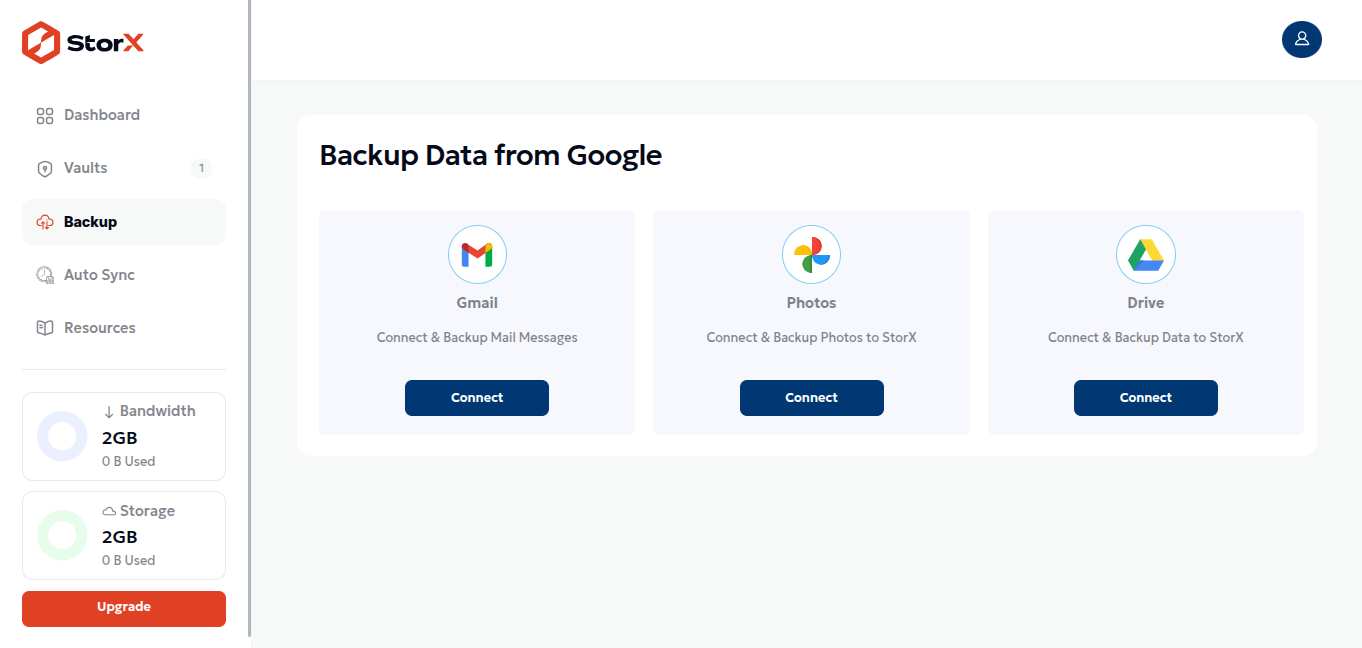
Task: Click the Resources book icon
Action: coord(44,328)
